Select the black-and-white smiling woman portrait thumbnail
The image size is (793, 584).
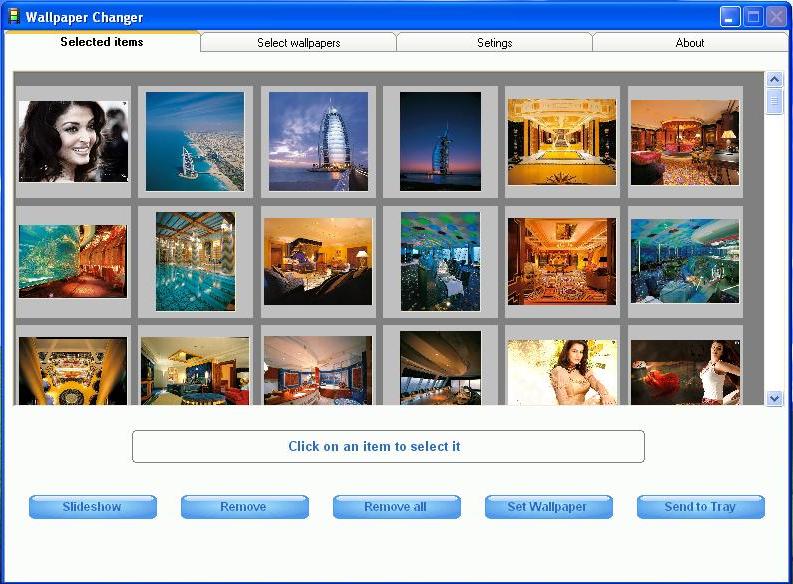click(x=73, y=141)
